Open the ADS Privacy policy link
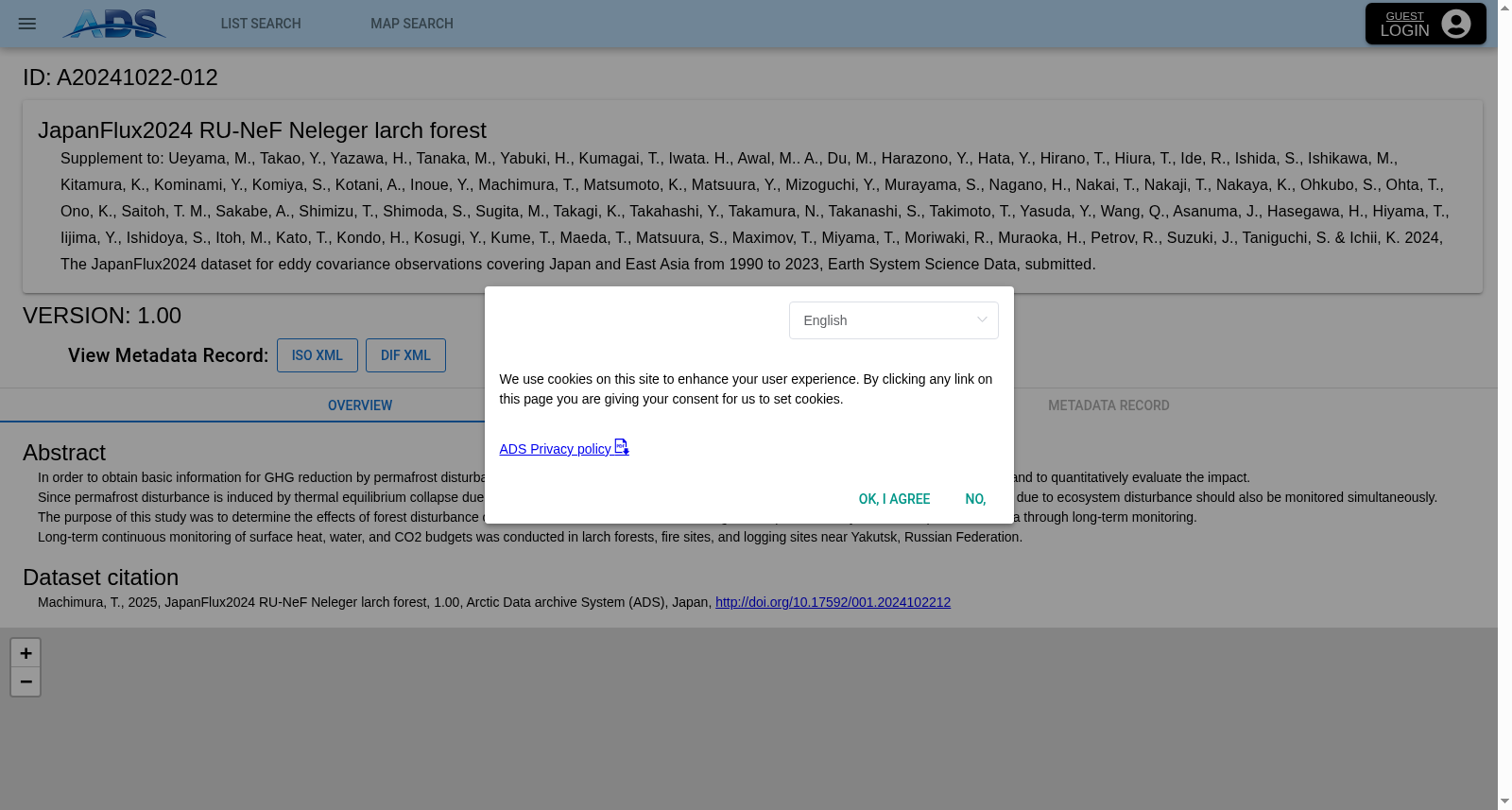 point(564,448)
